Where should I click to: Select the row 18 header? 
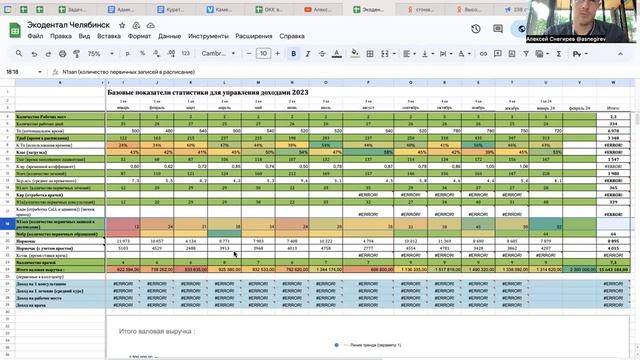click(7, 224)
